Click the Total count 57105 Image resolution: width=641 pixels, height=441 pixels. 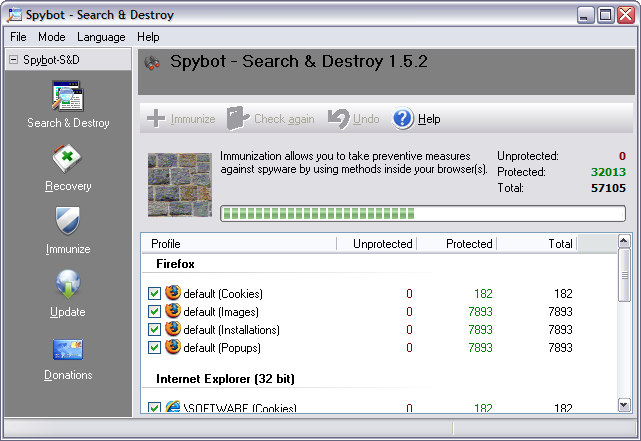[x=608, y=188]
